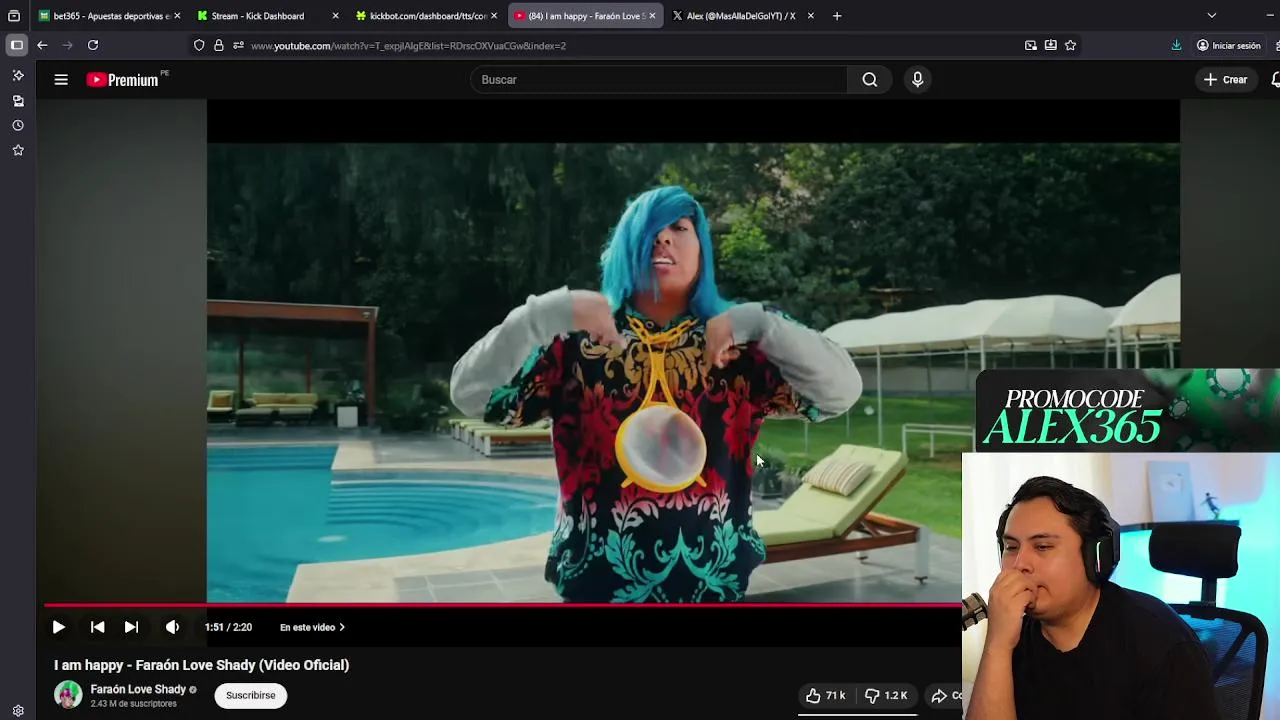
Task: Open sidebar settings gear icon
Action: point(18,711)
